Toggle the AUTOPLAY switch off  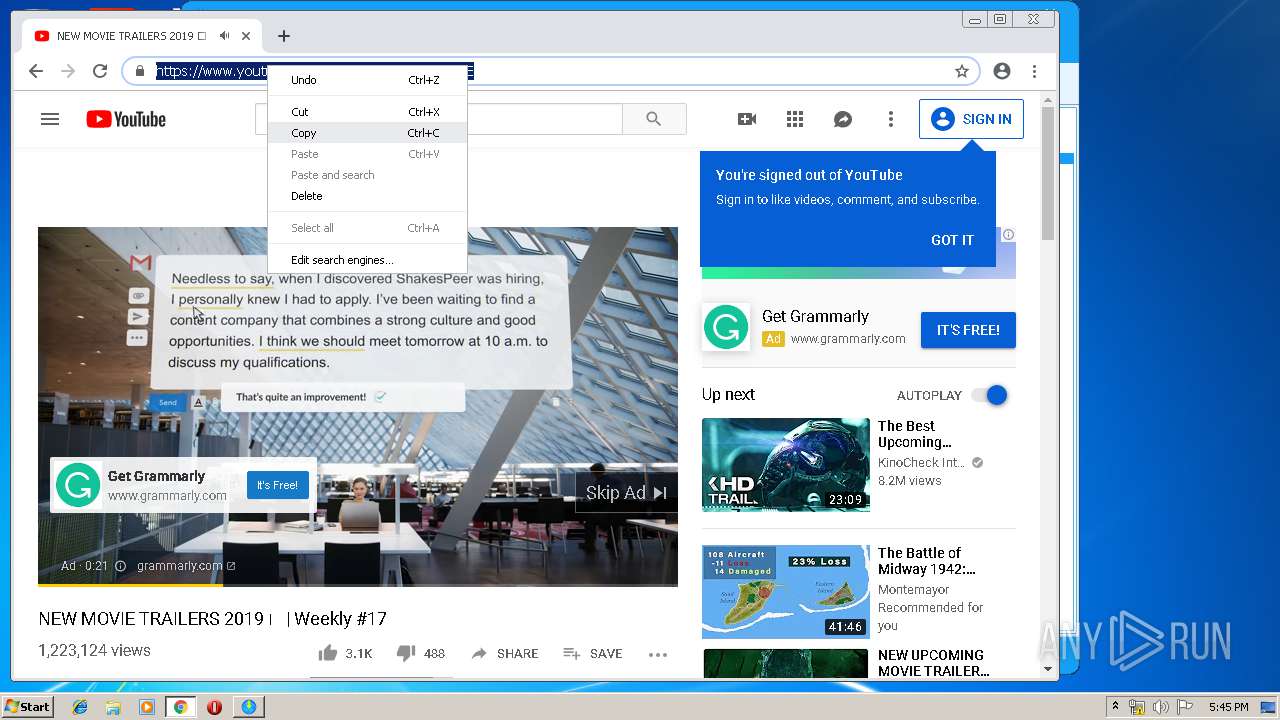990,395
